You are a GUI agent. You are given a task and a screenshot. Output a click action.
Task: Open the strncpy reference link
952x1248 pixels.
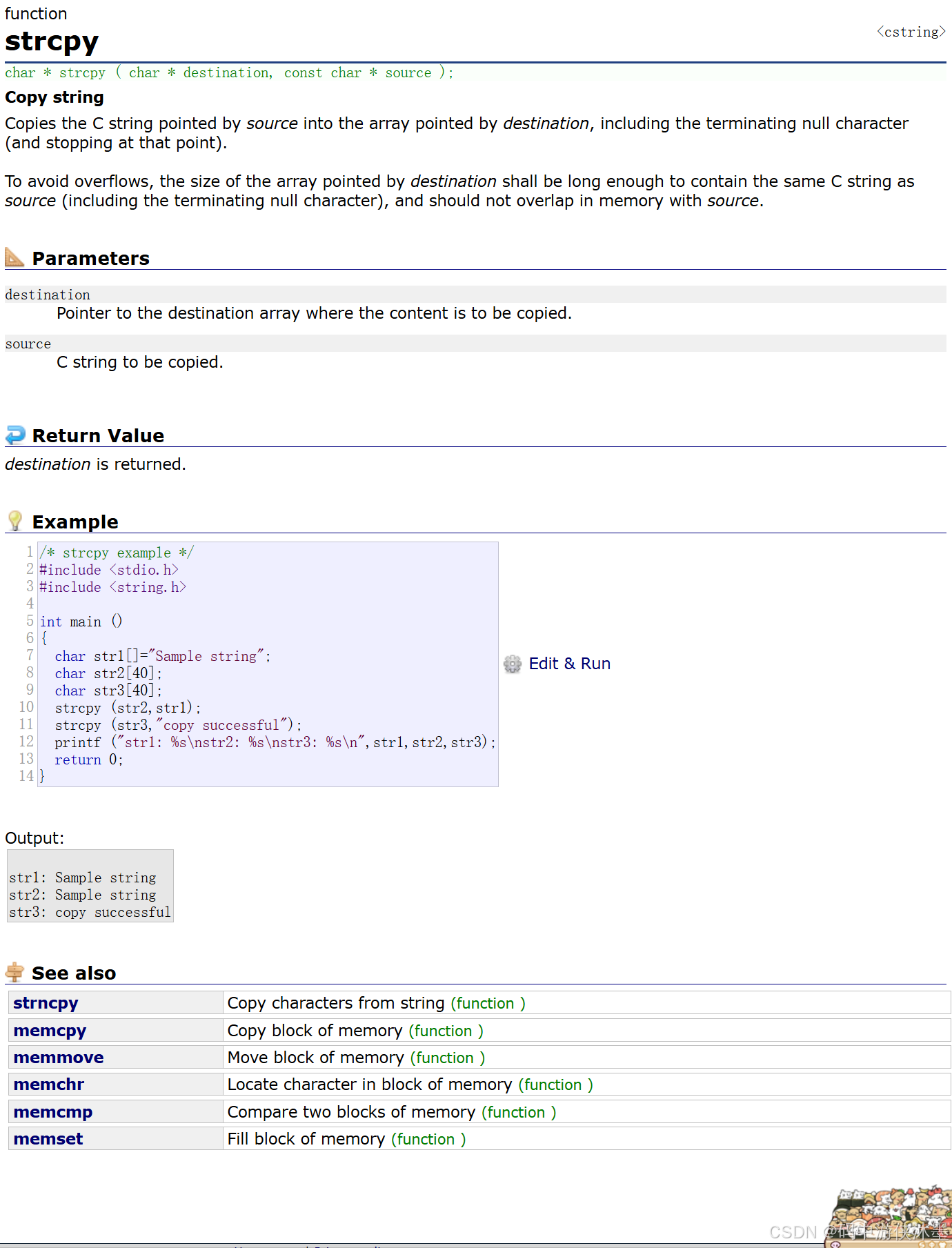(46, 1003)
